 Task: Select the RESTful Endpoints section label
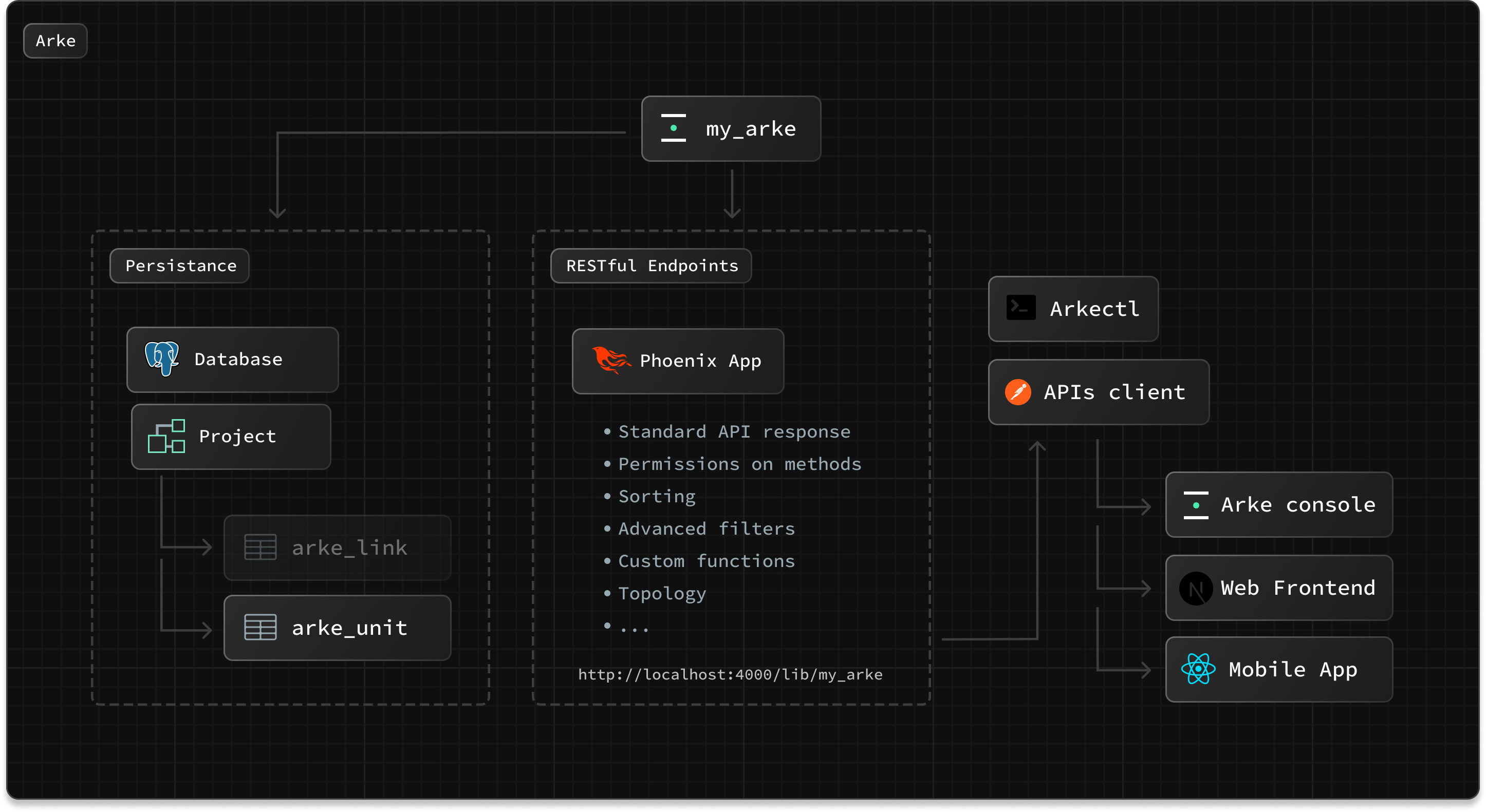(x=651, y=266)
